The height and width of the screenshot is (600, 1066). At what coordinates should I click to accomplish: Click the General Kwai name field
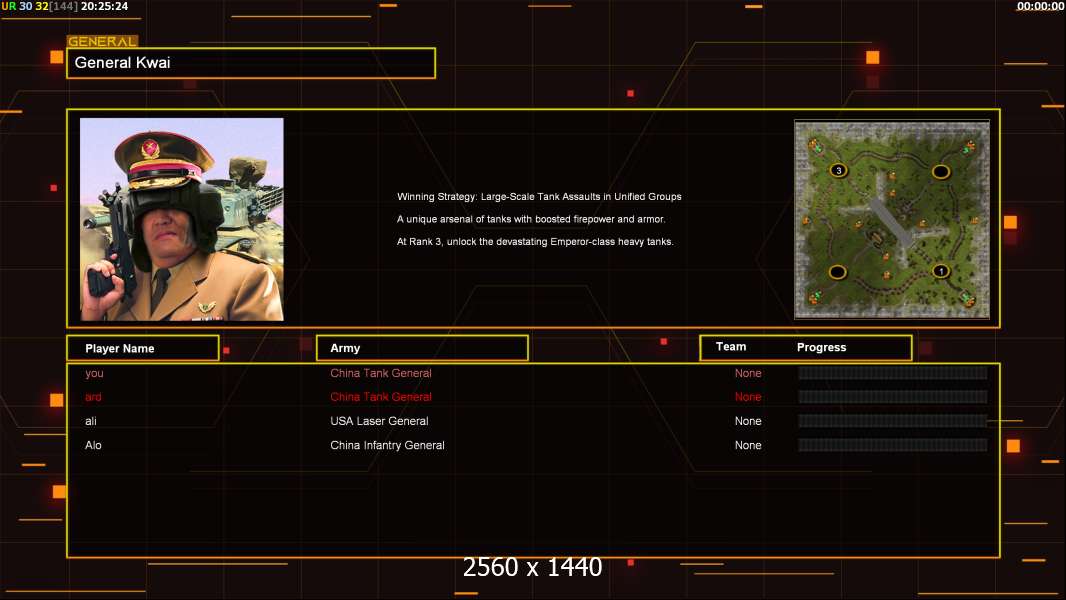tap(251, 63)
